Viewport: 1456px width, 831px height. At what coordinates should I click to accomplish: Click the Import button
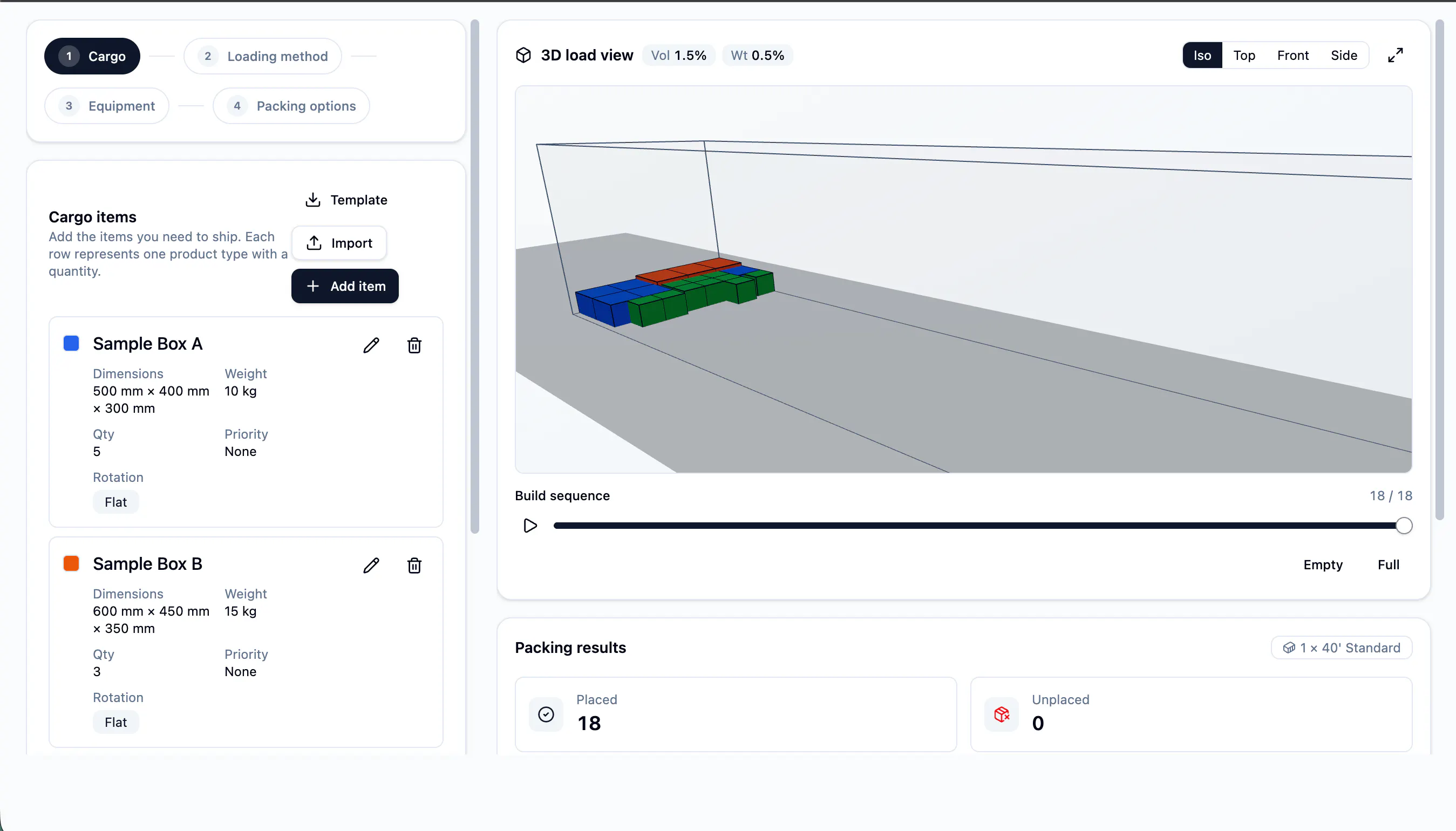coord(339,243)
